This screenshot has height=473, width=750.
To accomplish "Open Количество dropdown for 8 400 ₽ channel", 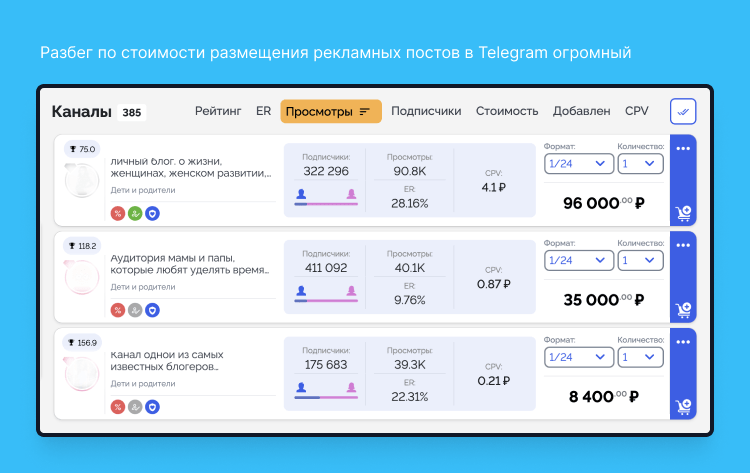I will click(640, 357).
